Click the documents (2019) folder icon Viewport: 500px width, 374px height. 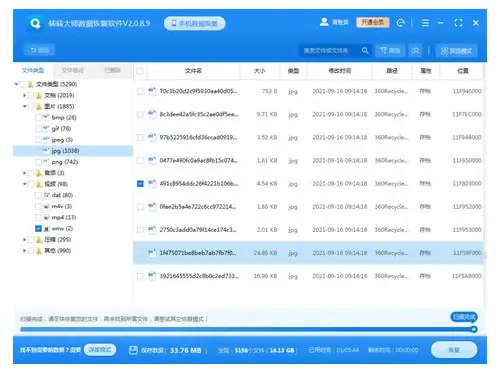coord(39,95)
